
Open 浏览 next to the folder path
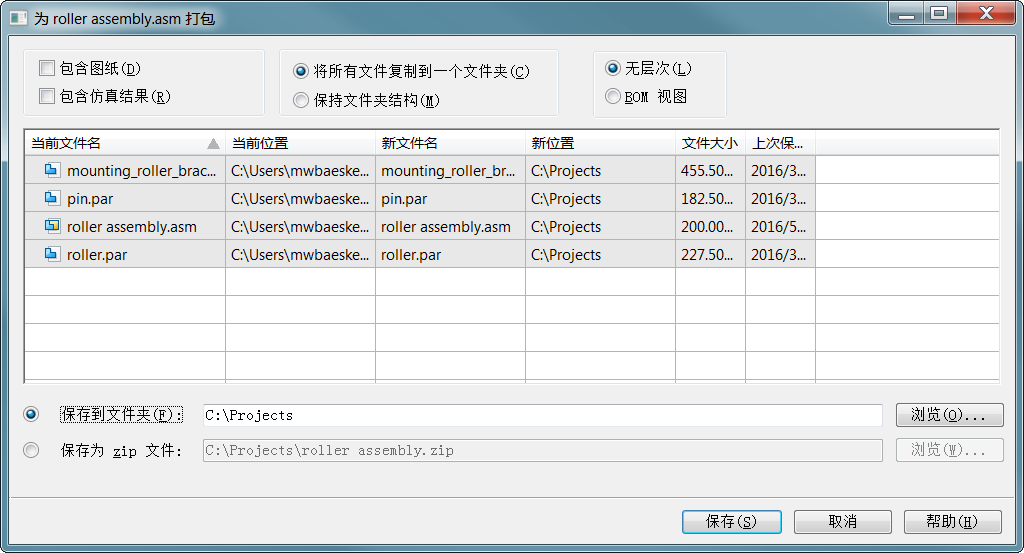(949, 414)
